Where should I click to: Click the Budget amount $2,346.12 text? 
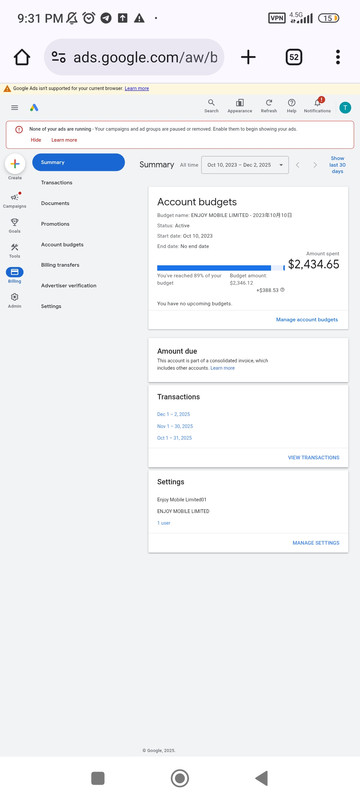(248, 279)
